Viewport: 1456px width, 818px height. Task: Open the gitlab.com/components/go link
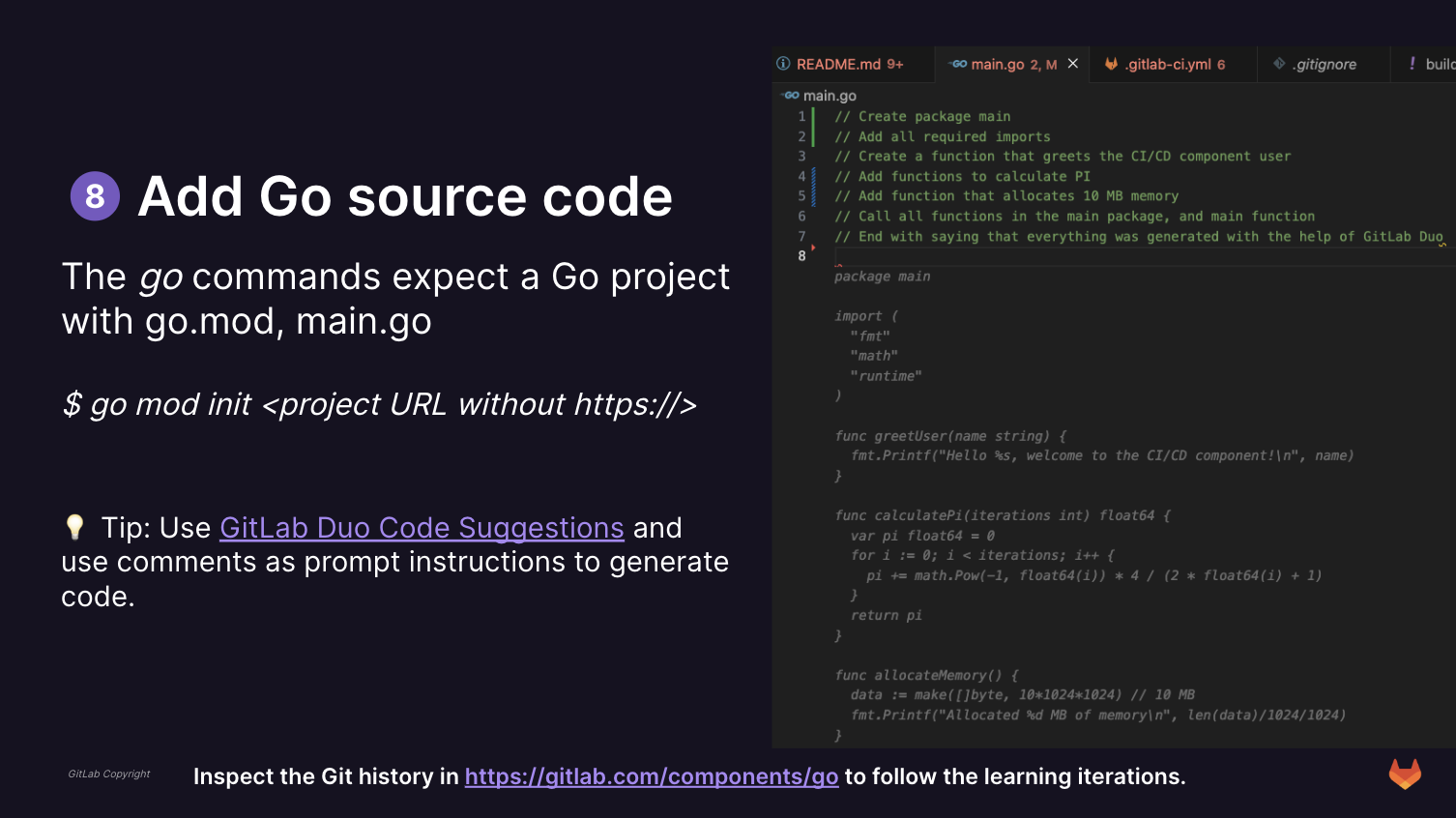pos(652,776)
